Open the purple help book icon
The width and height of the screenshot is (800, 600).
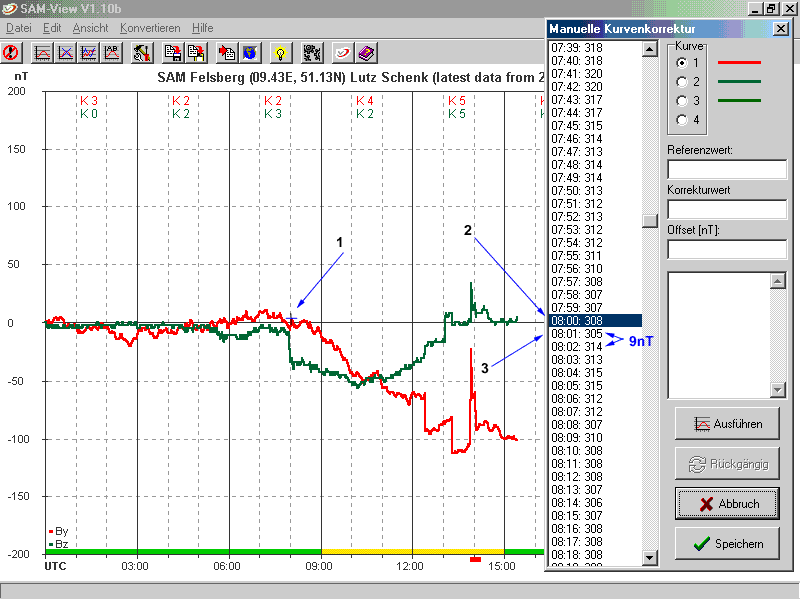pyautogui.click(x=366, y=53)
